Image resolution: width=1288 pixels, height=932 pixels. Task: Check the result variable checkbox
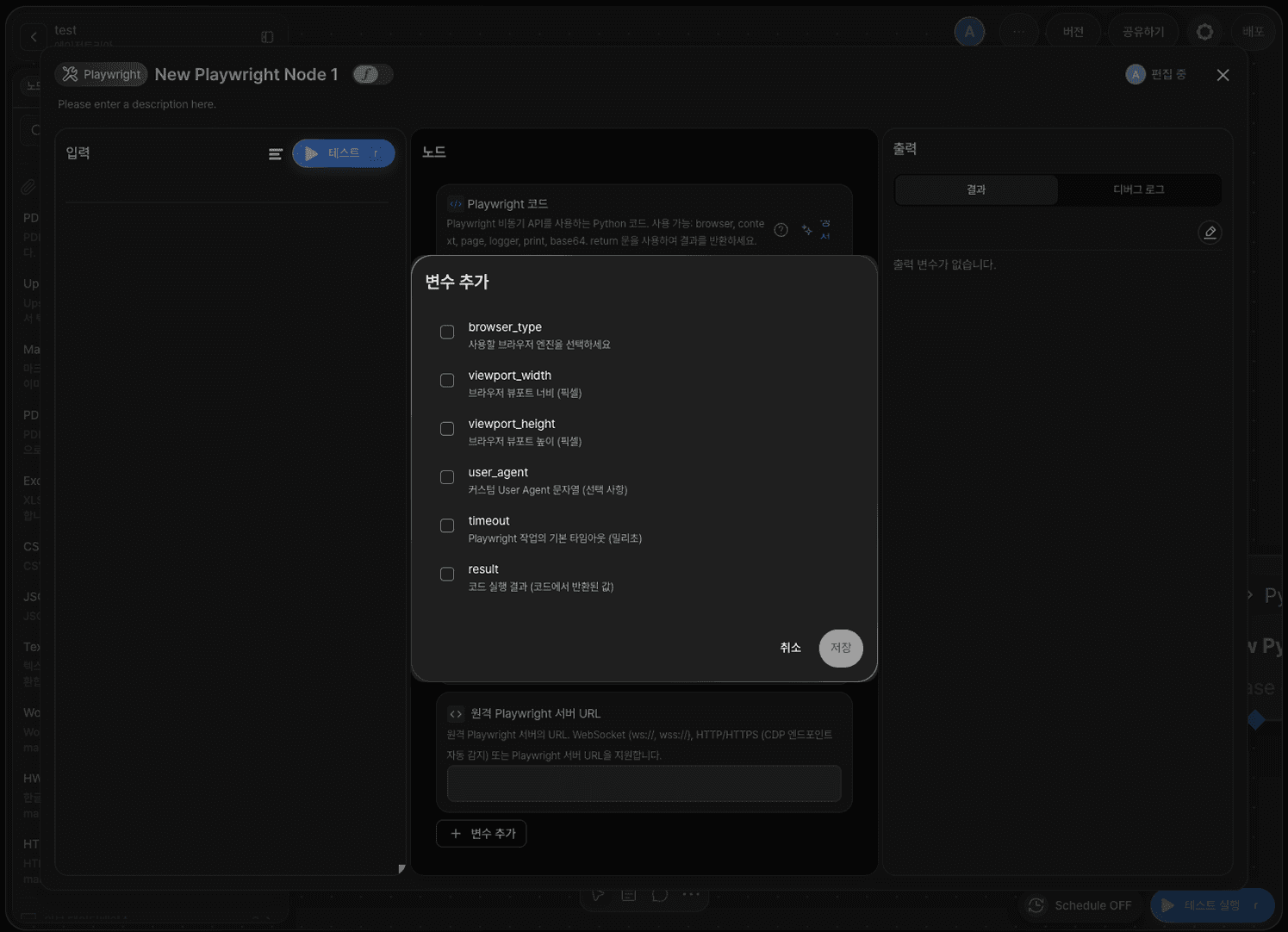pos(447,574)
